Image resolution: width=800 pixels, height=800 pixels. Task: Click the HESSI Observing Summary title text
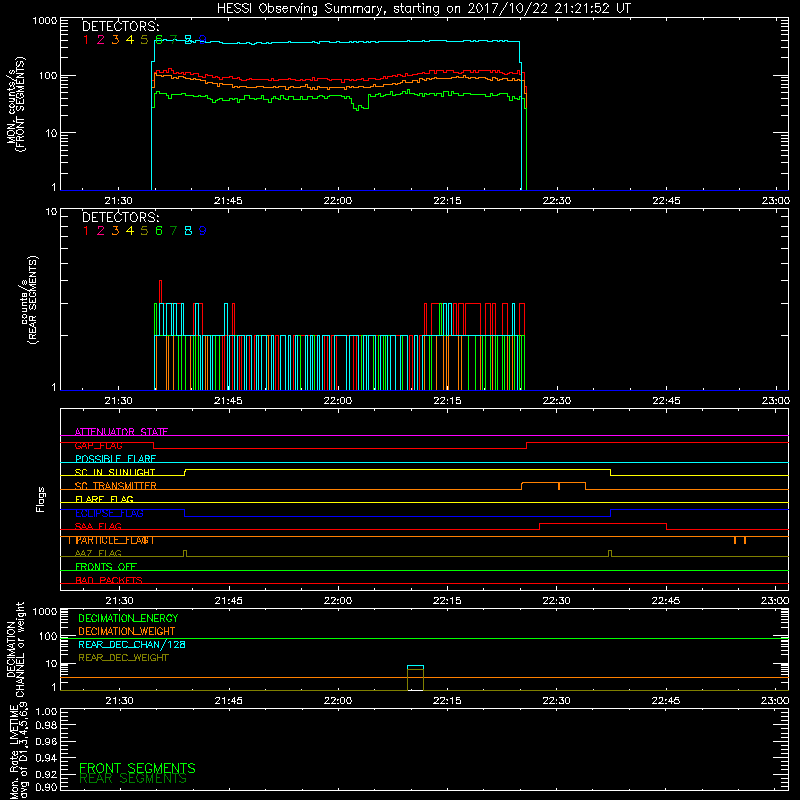pyautogui.click(x=423, y=8)
